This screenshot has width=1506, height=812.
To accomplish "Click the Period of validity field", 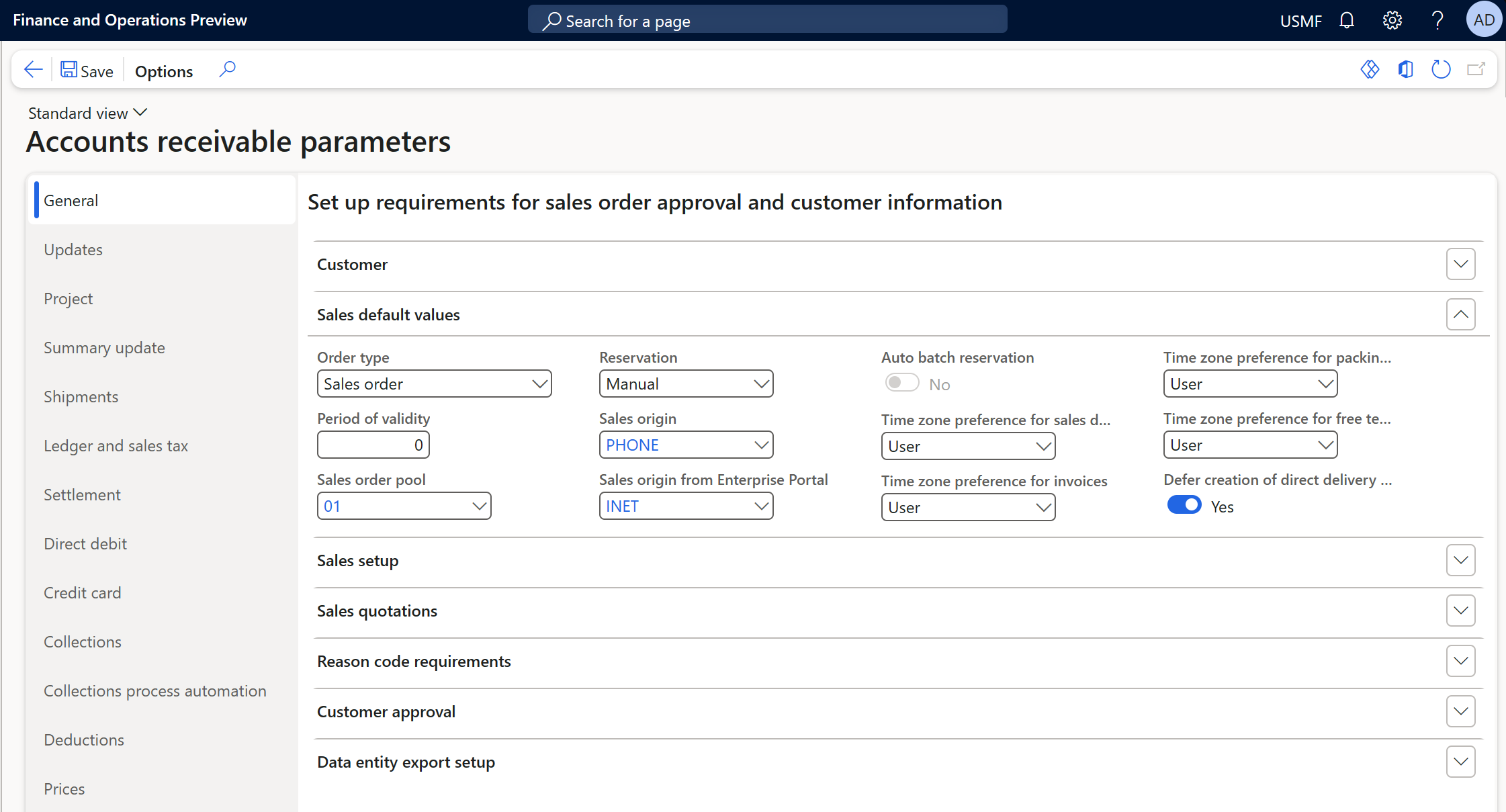I will coord(373,445).
